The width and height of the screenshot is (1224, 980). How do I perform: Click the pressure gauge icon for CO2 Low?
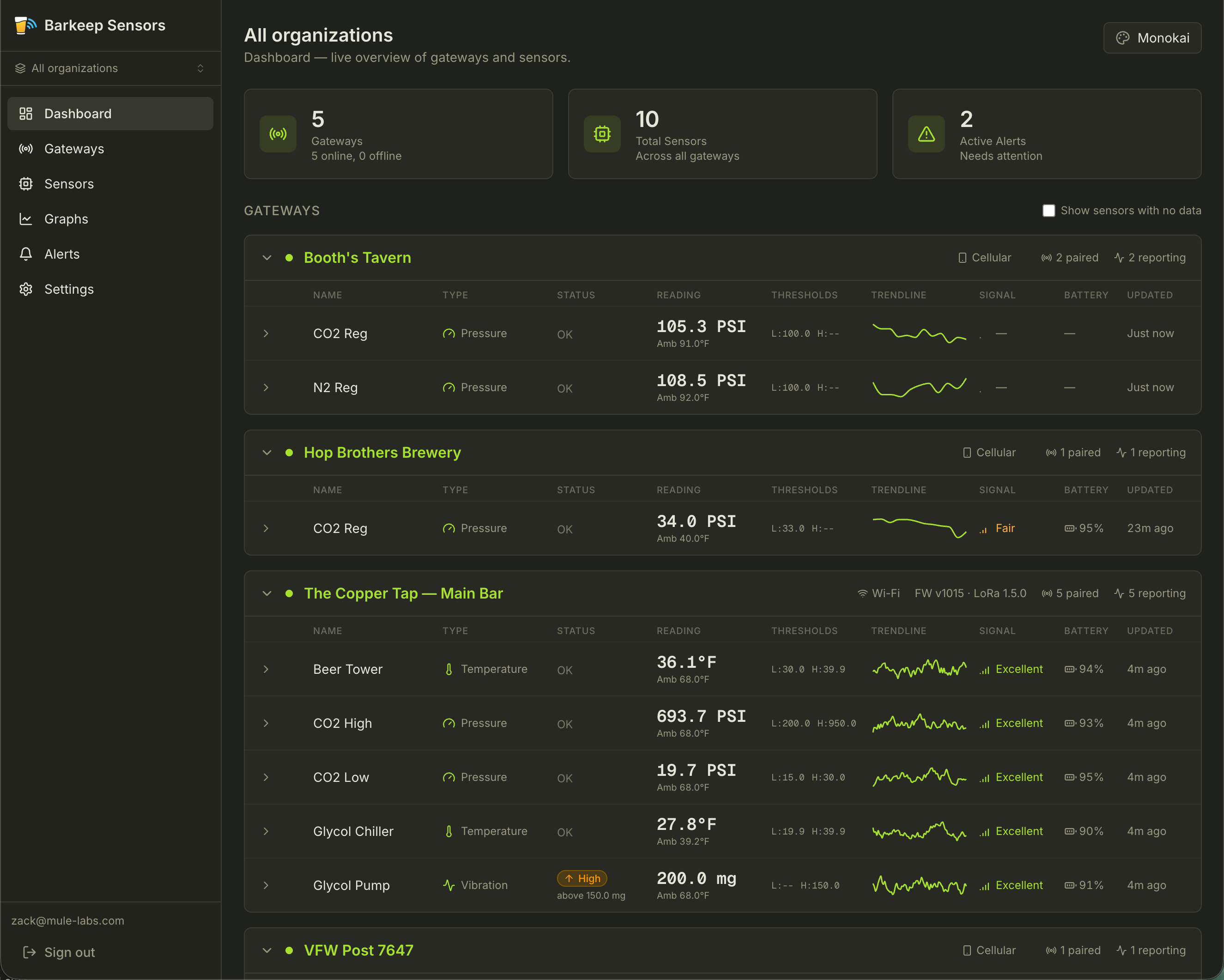click(449, 777)
